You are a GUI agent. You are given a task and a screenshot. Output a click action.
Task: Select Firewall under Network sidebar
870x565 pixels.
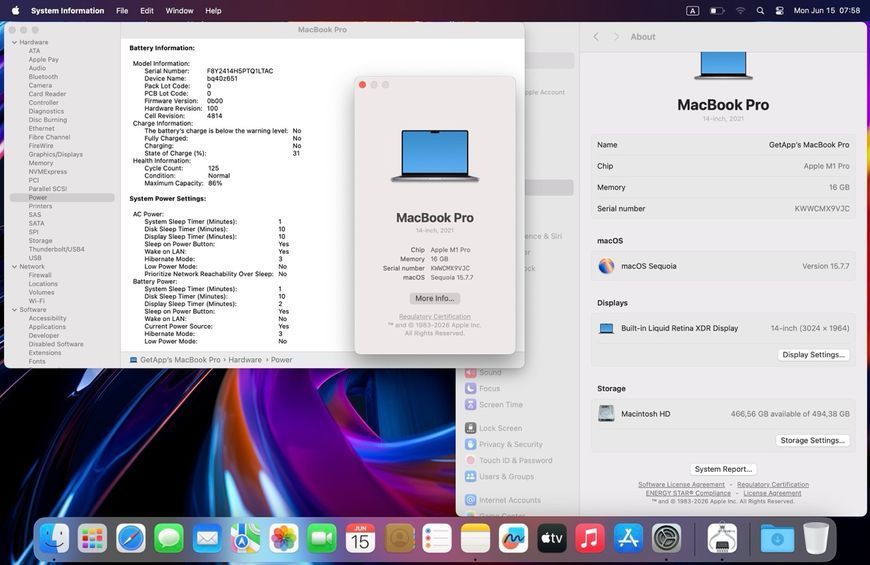tap(40, 275)
